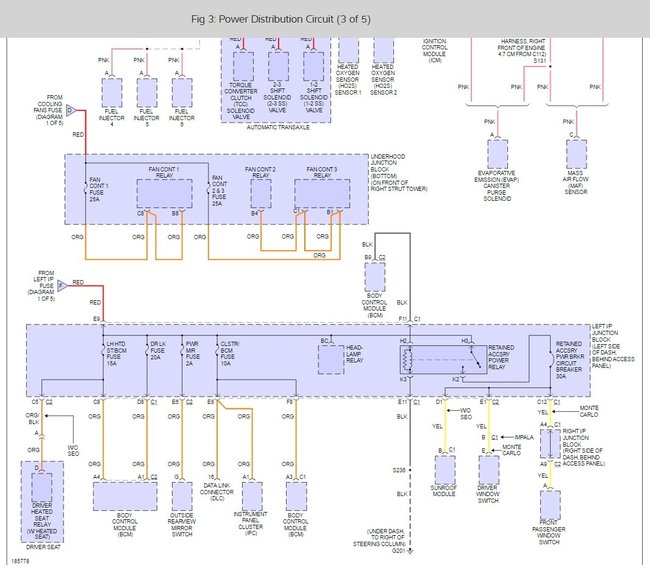Viewport: 650px width, 576px height.
Task: Click the LH HTD ST/BCM FUSE 15A label
Action: tap(116, 353)
